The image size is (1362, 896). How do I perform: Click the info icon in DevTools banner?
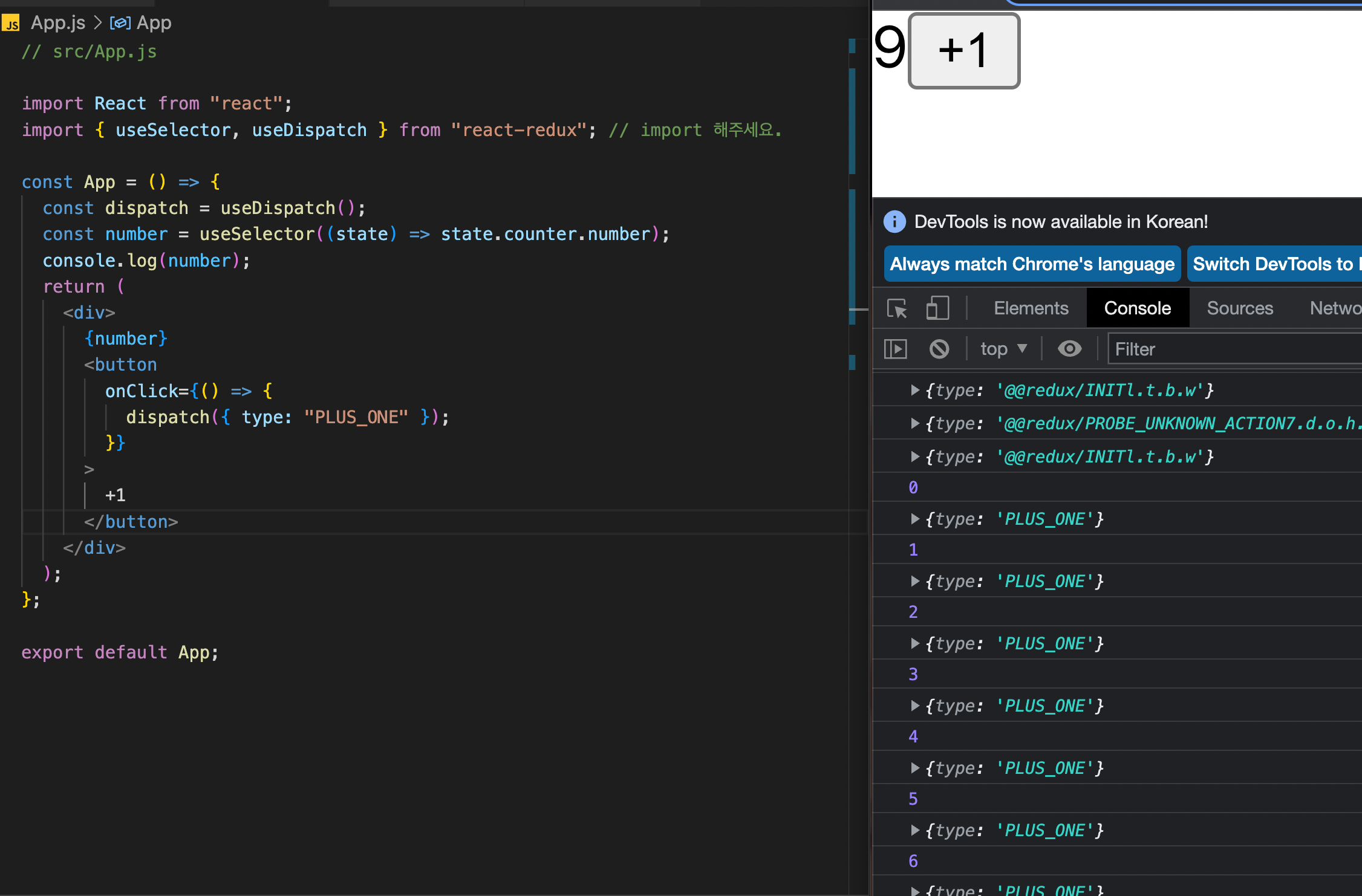894,222
